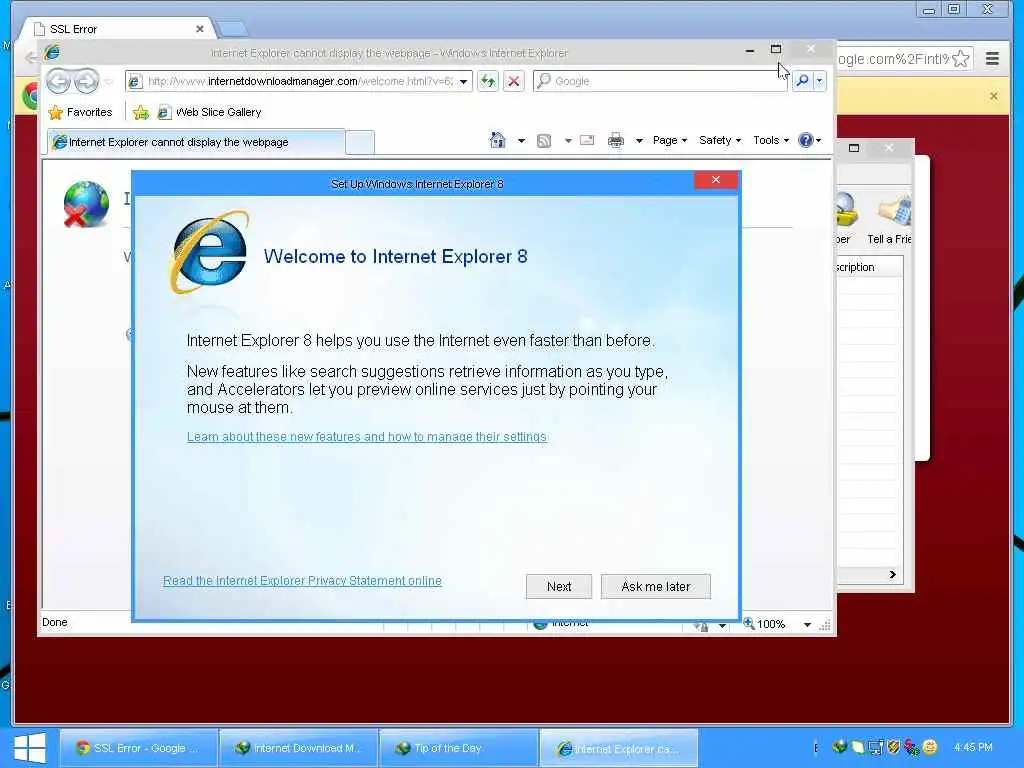Click the magnifier search button in IE
Viewport: 1024px width, 768px height.
(803, 81)
